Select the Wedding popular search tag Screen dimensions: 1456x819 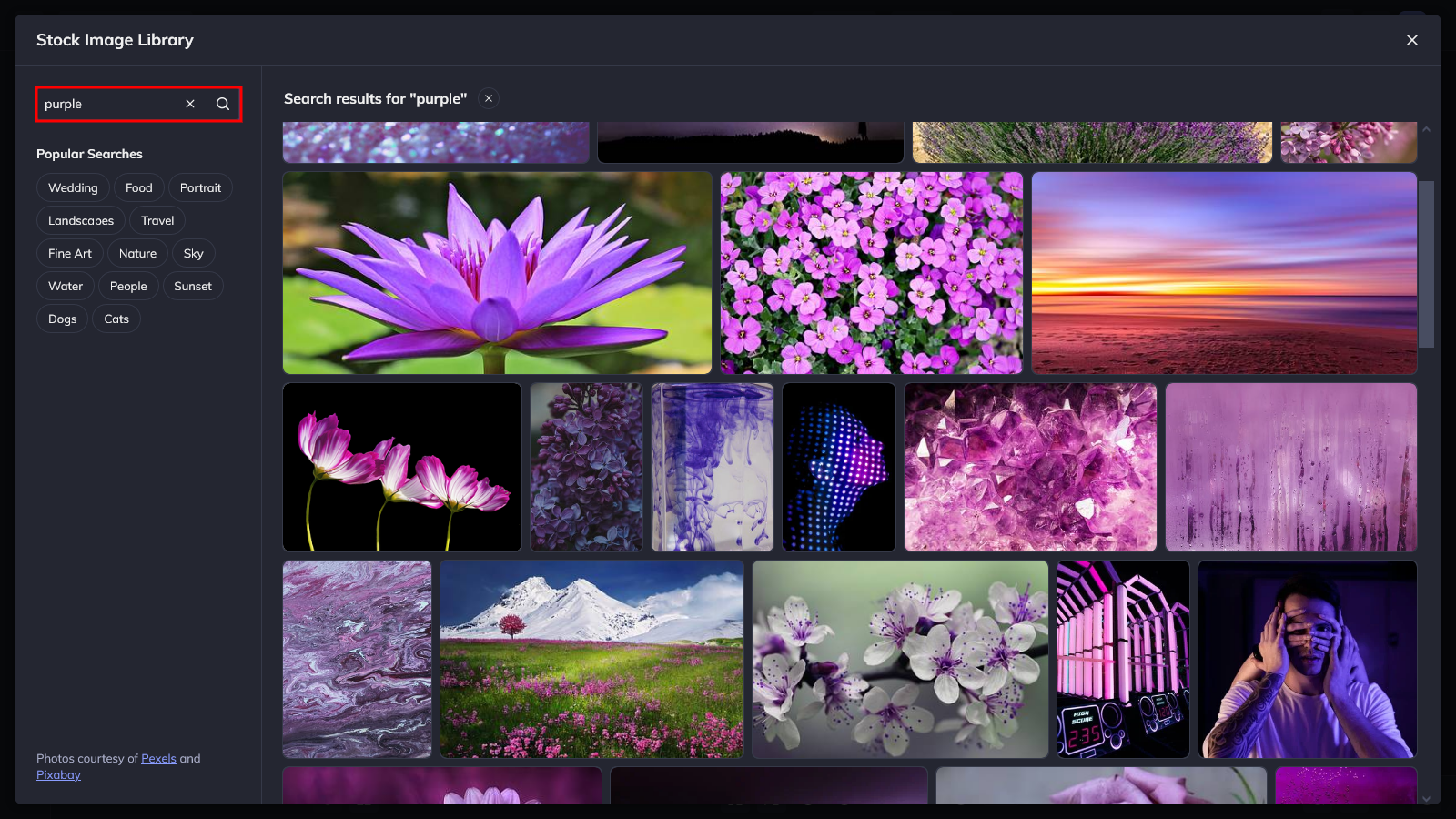click(x=73, y=187)
